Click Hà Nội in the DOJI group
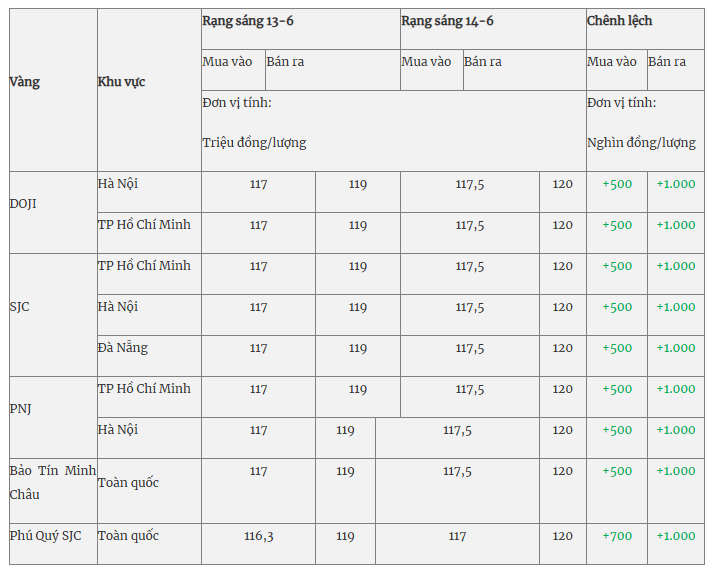 click(x=118, y=184)
